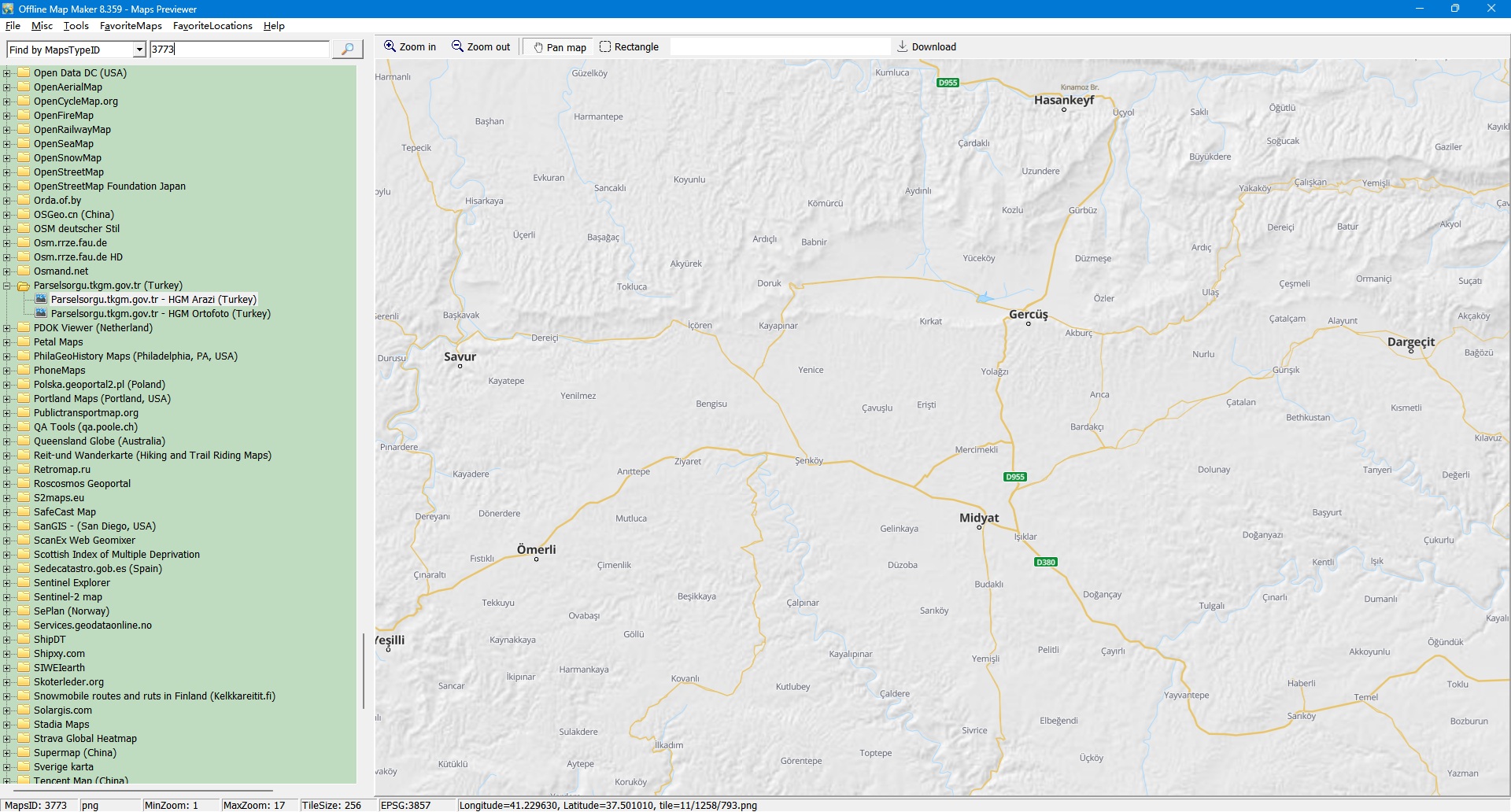The image size is (1511, 812).
Task: Select the Rectangle selection tool
Action: tap(629, 47)
